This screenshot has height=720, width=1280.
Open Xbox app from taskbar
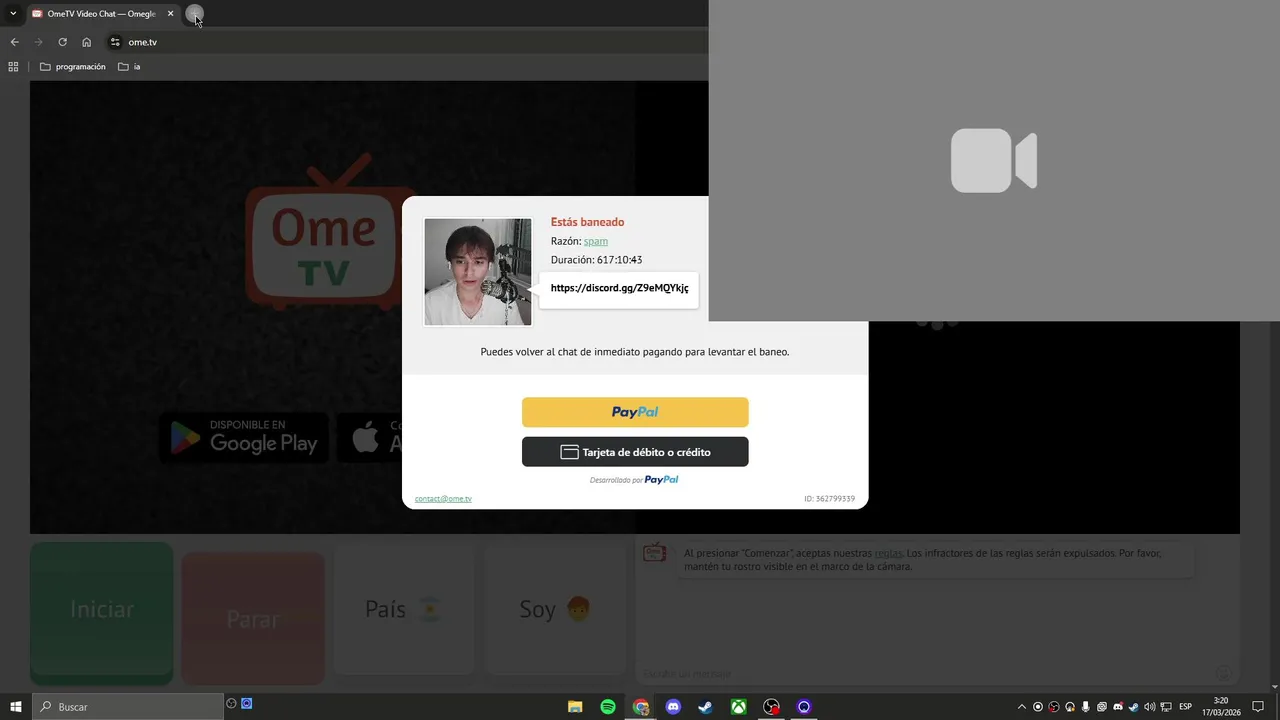click(x=738, y=707)
